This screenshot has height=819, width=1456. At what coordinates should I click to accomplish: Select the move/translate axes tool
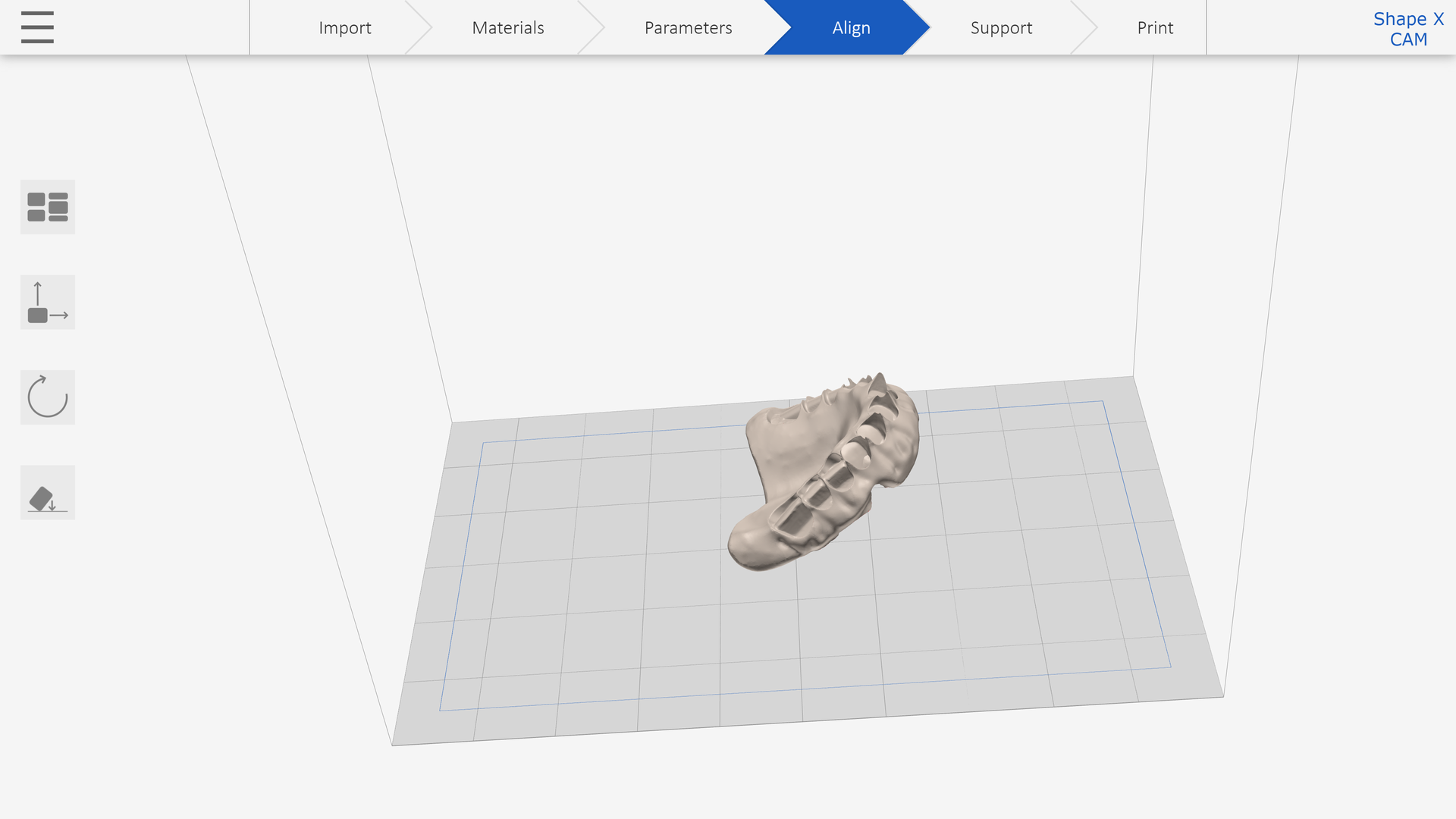click(x=47, y=303)
